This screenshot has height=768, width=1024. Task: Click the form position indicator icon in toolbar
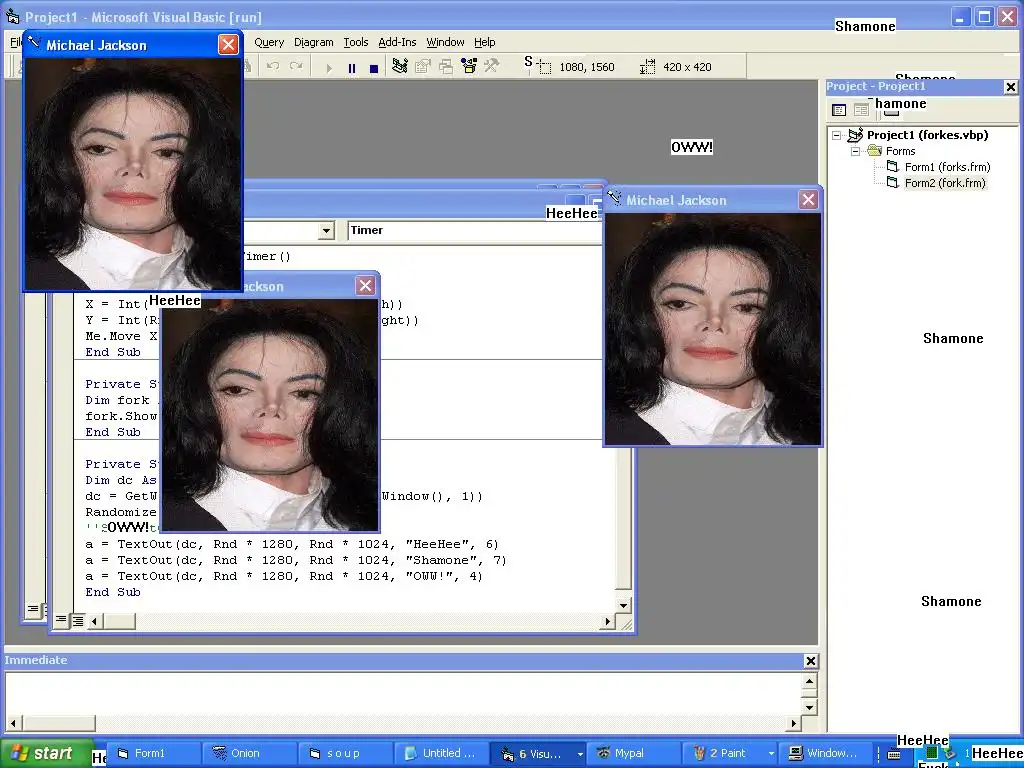click(x=544, y=67)
